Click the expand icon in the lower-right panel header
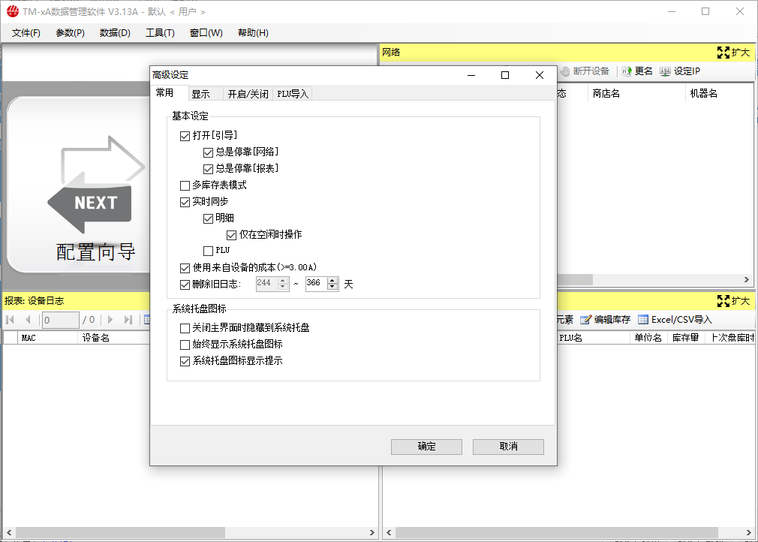This screenshot has width=758, height=542. tap(723, 301)
